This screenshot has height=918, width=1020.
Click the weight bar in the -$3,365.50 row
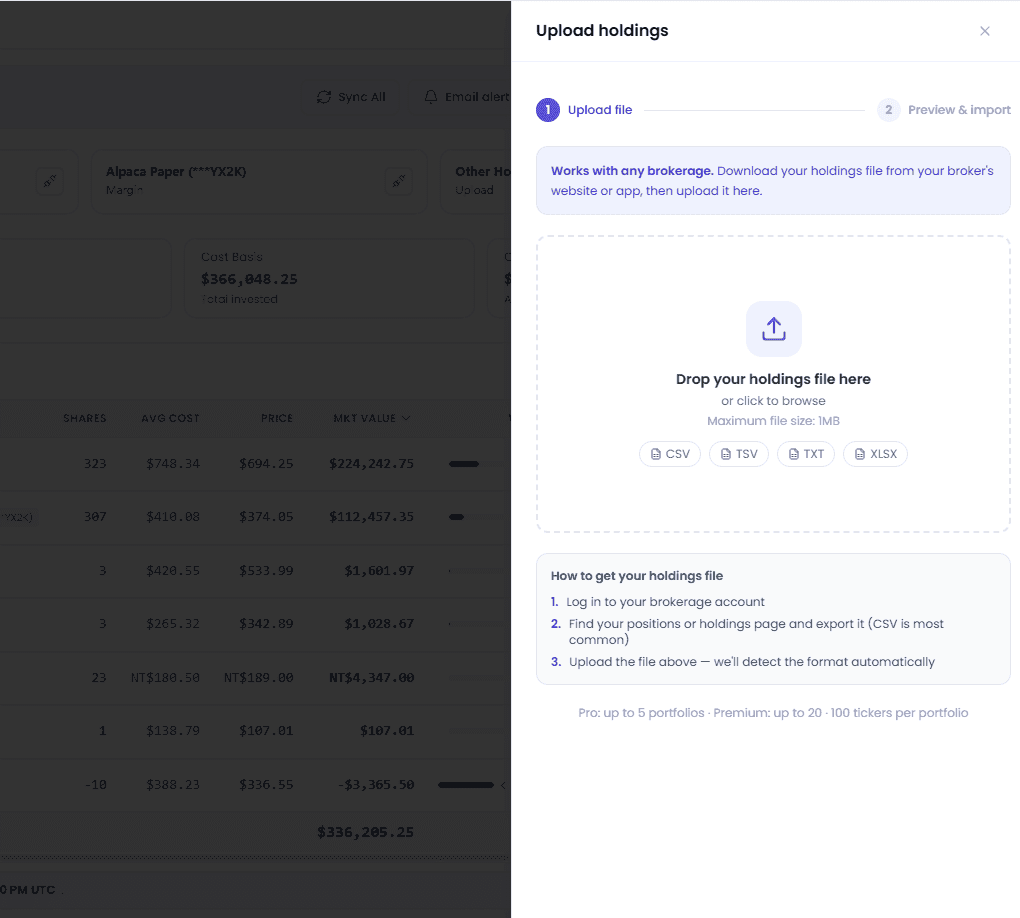[x=466, y=785]
